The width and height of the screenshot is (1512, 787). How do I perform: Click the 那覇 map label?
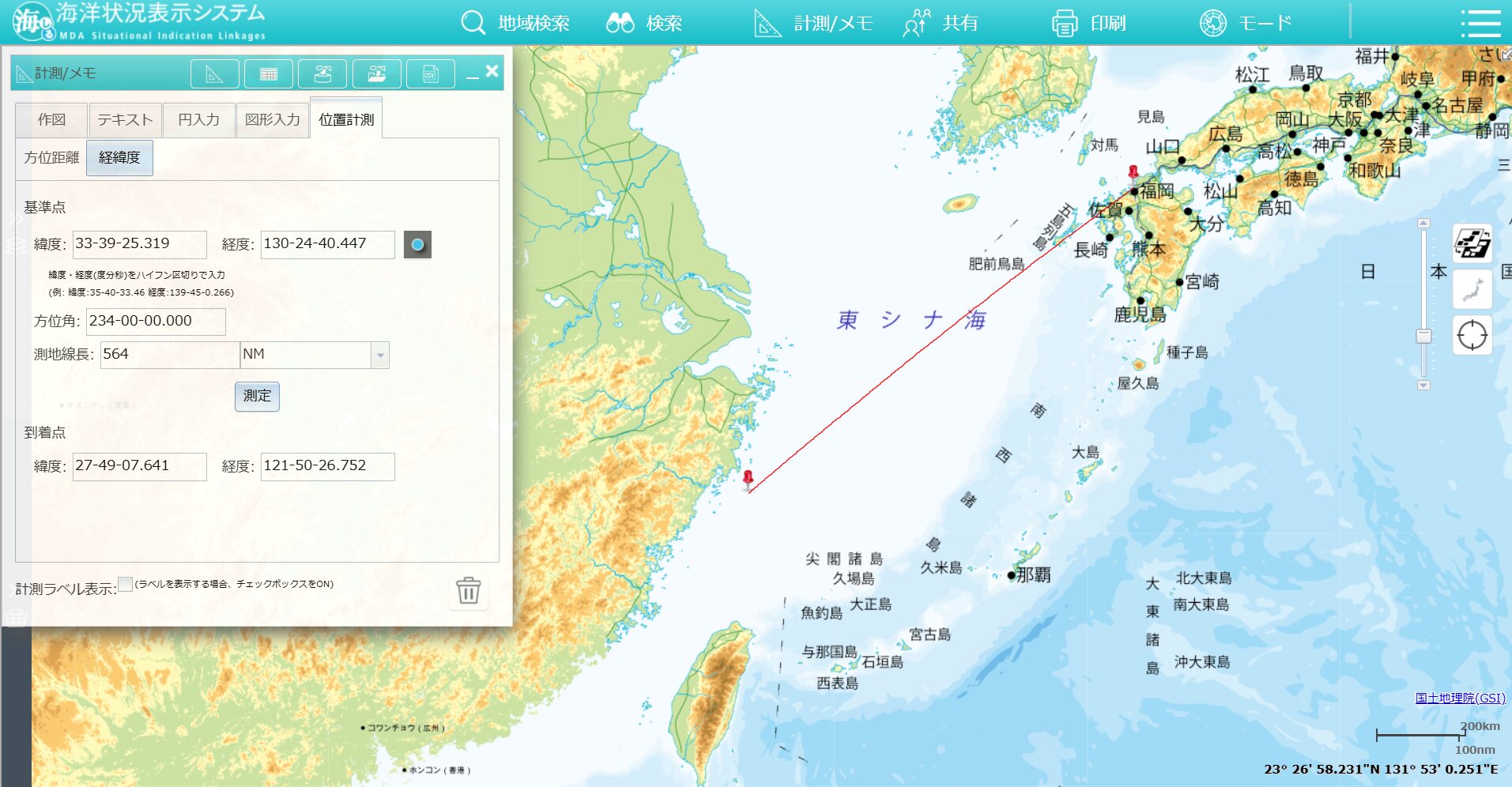point(1034,575)
